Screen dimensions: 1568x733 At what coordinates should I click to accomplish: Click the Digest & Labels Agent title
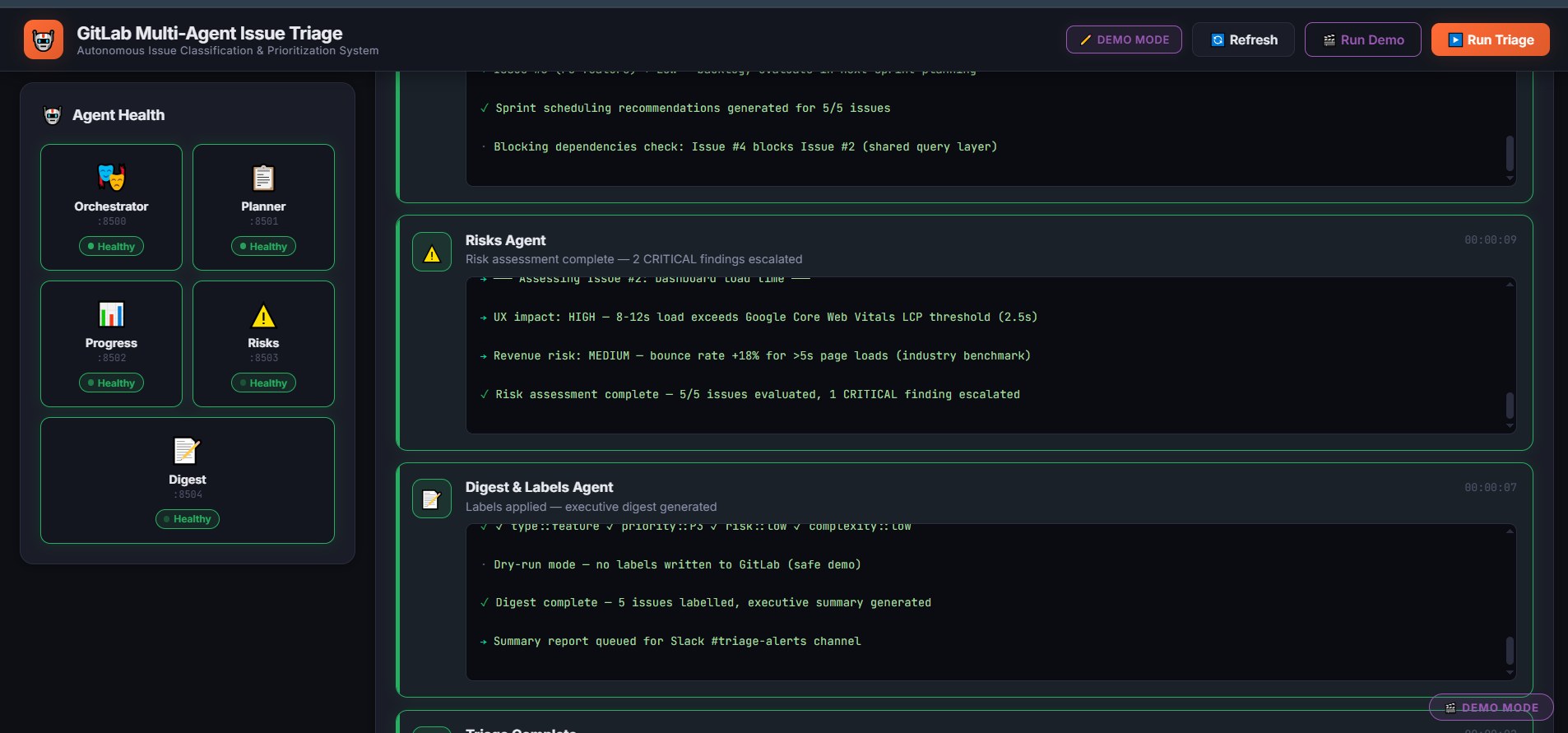[x=539, y=487]
